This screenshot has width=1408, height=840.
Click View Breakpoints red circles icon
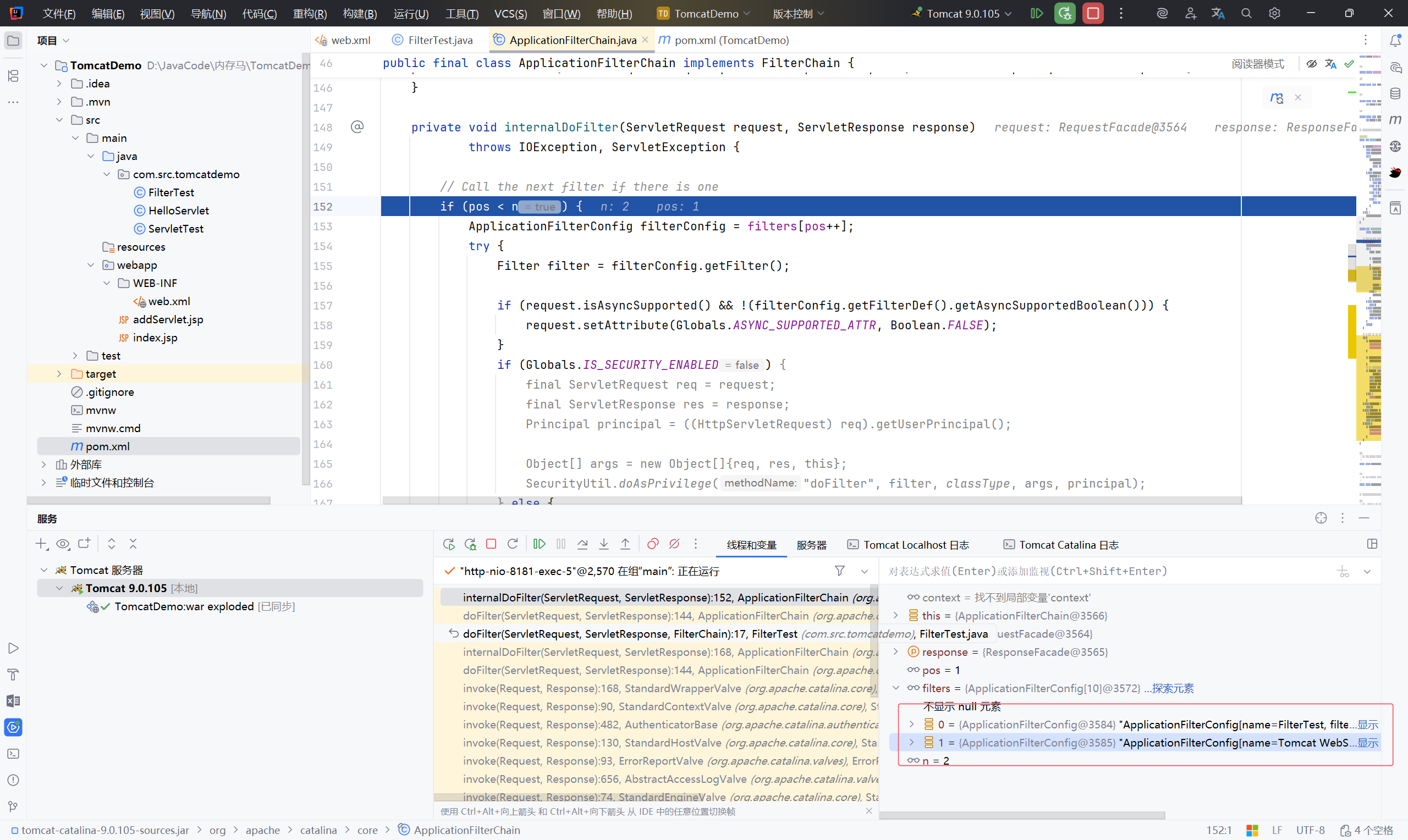[653, 544]
